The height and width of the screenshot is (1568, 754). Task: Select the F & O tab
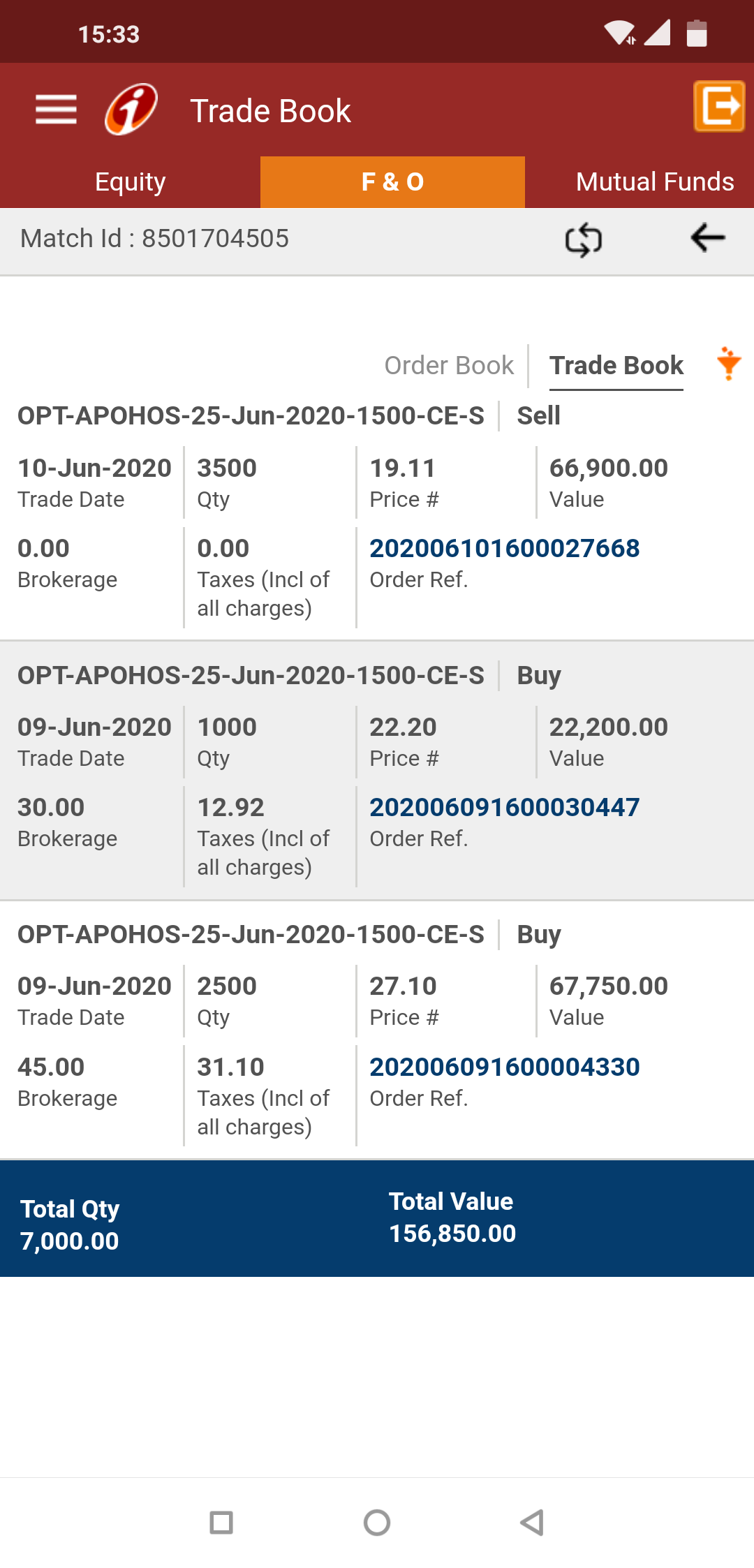[x=392, y=182]
